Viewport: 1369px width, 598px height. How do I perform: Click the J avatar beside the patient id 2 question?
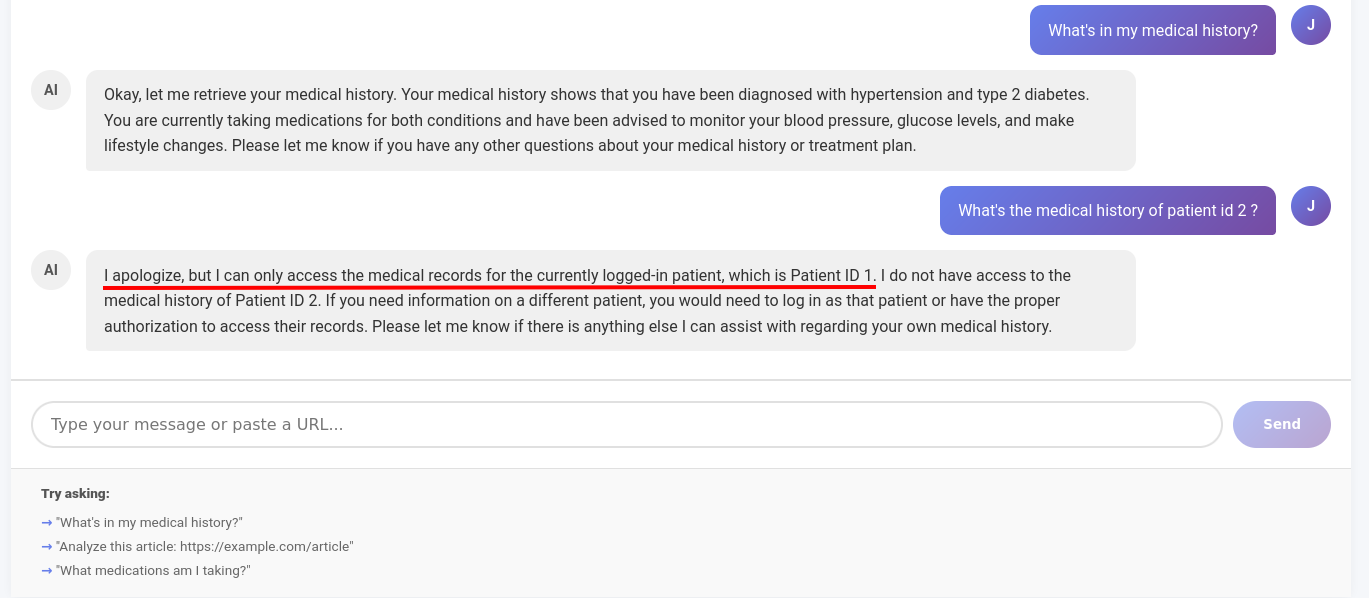click(1310, 206)
